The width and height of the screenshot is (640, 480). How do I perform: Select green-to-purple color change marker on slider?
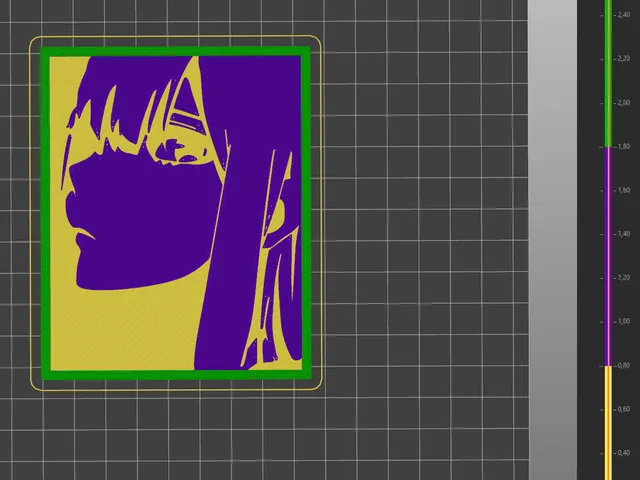pyautogui.click(x=608, y=147)
